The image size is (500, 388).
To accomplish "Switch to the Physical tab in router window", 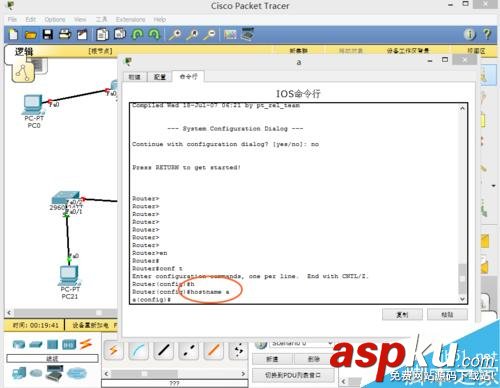I will click(134, 77).
